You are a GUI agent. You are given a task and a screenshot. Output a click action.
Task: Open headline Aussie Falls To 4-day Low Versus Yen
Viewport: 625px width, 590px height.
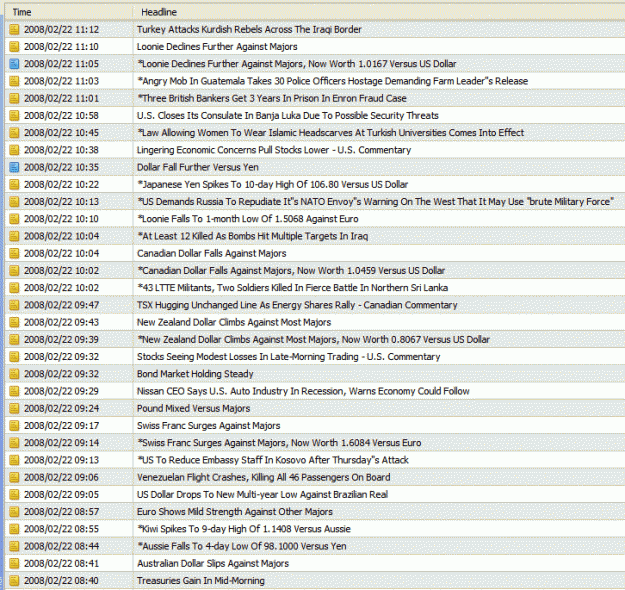point(242,547)
